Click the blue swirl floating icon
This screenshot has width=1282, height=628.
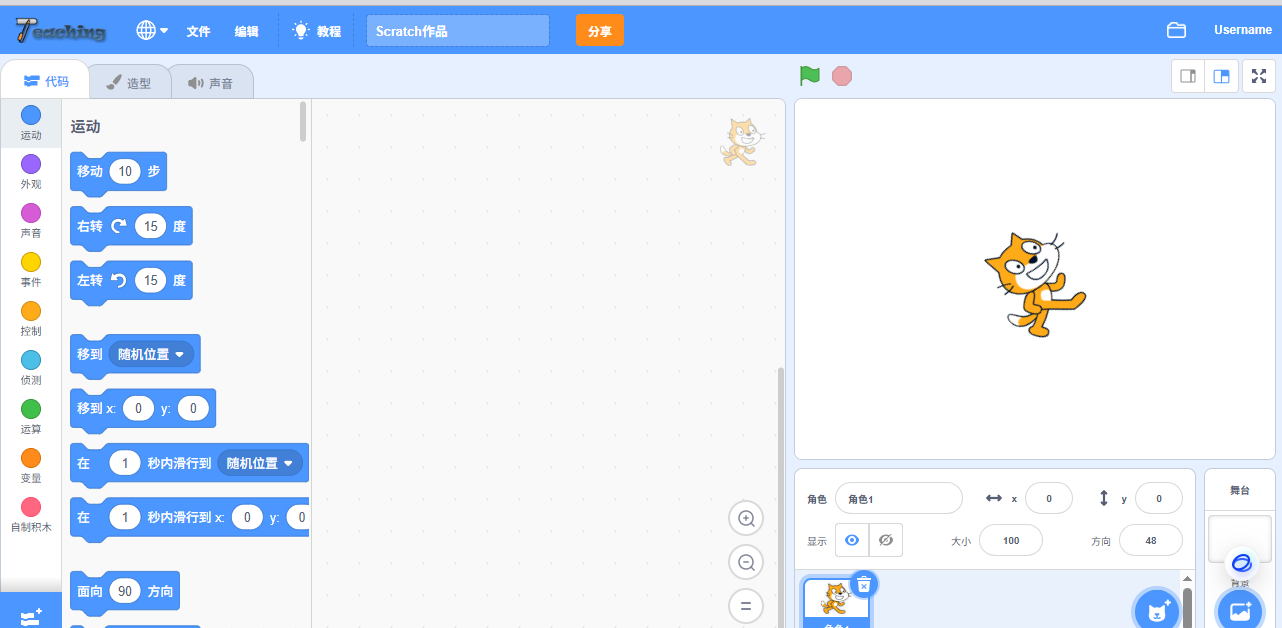[x=1241, y=563]
